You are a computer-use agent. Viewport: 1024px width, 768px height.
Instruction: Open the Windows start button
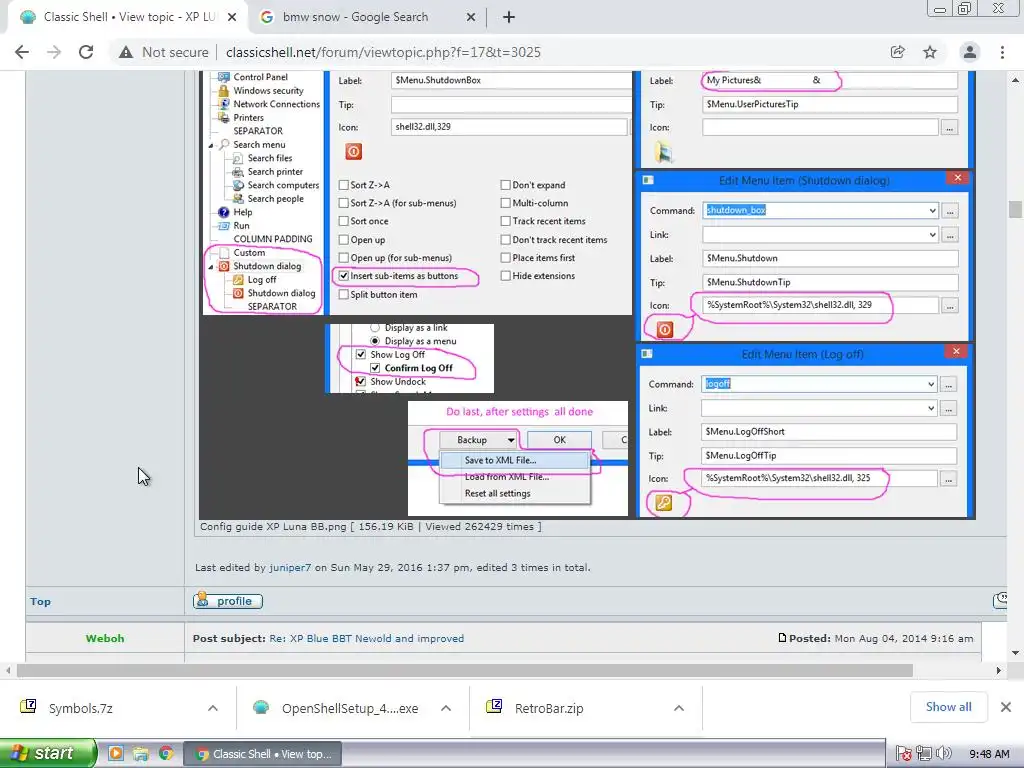tap(48, 754)
